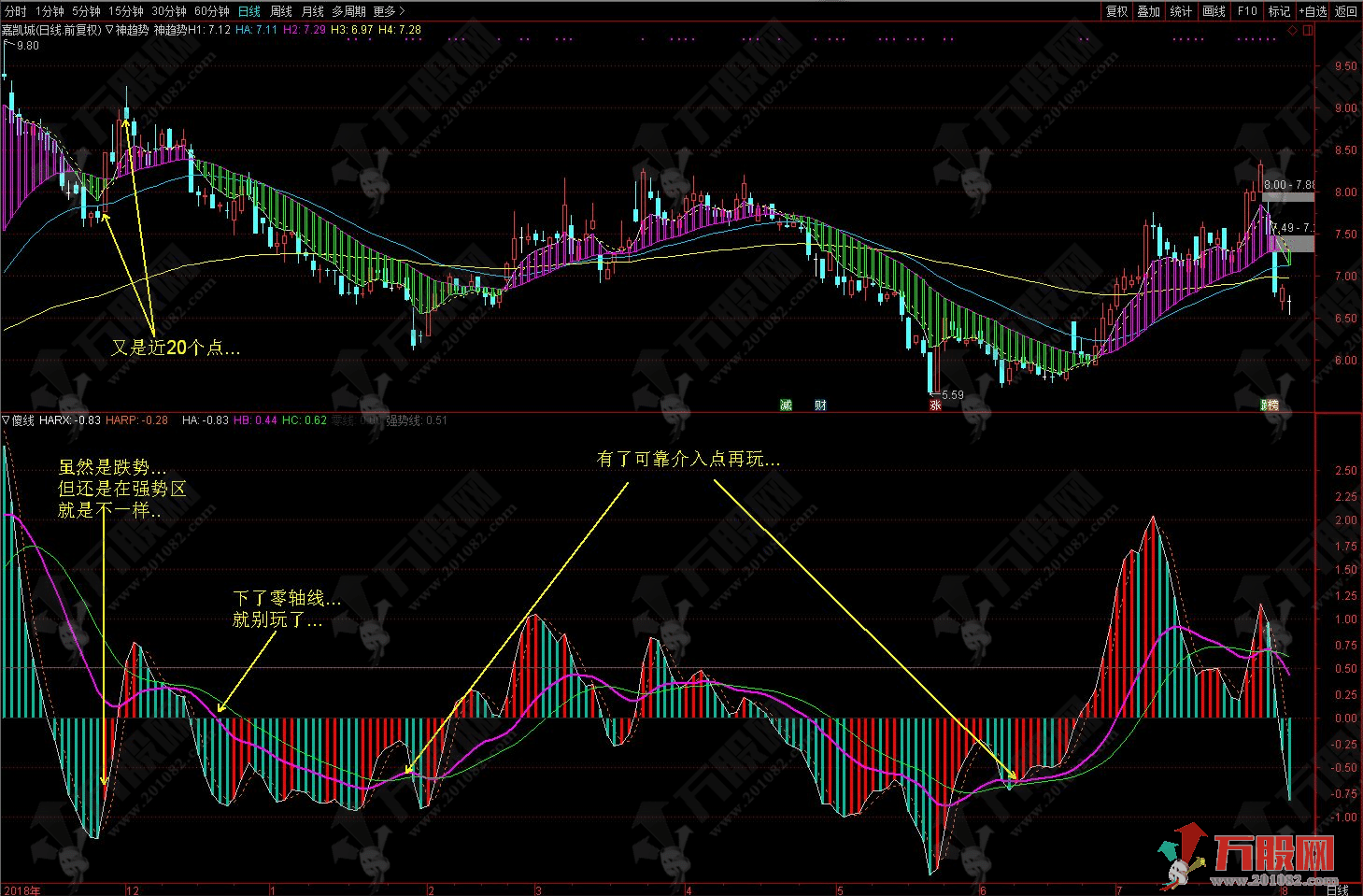Click the 下了零轴线 annotation text
This screenshot has height=896, width=1363.
(x=287, y=597)
